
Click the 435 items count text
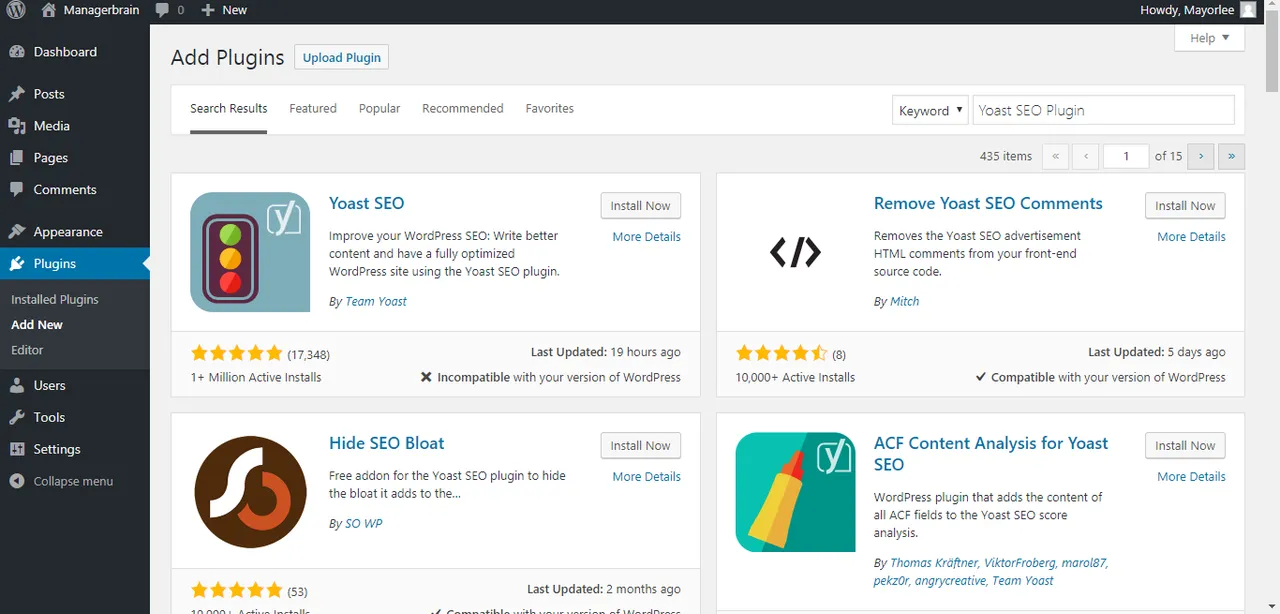pos(1006,156)
